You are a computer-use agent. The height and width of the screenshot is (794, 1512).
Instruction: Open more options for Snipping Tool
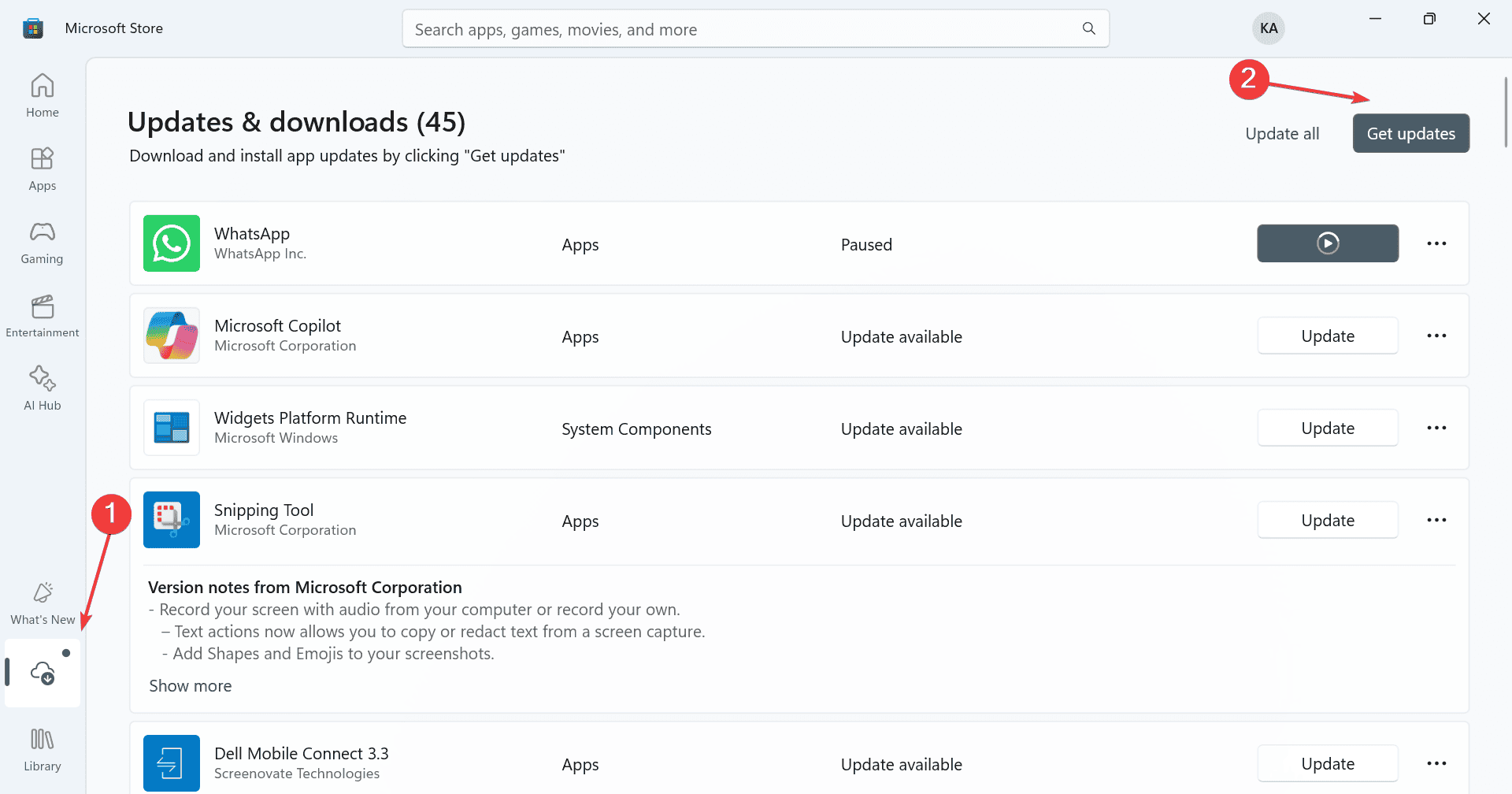(1436, 520)
